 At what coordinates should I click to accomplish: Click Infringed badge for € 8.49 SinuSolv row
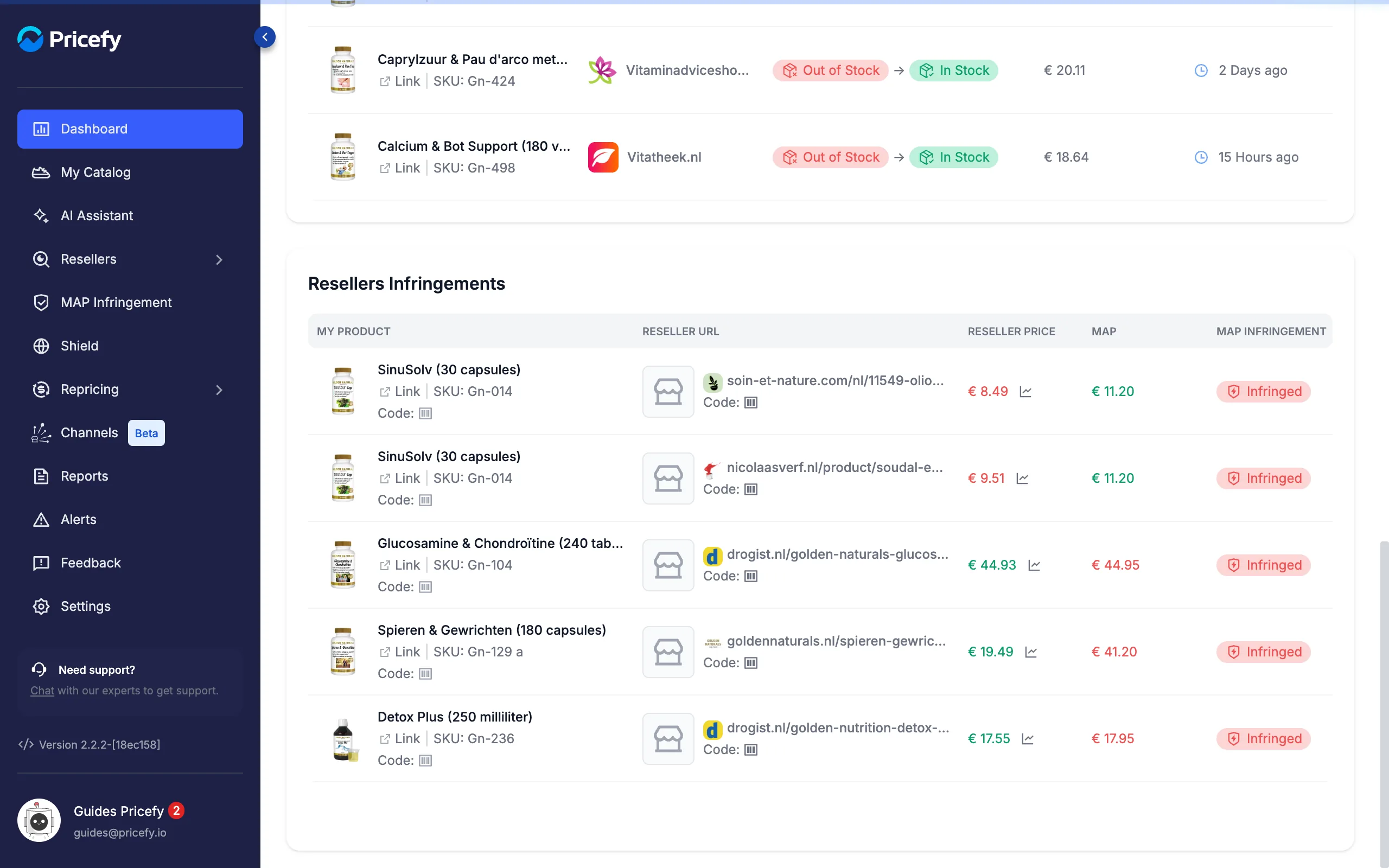click(1263, 392)
